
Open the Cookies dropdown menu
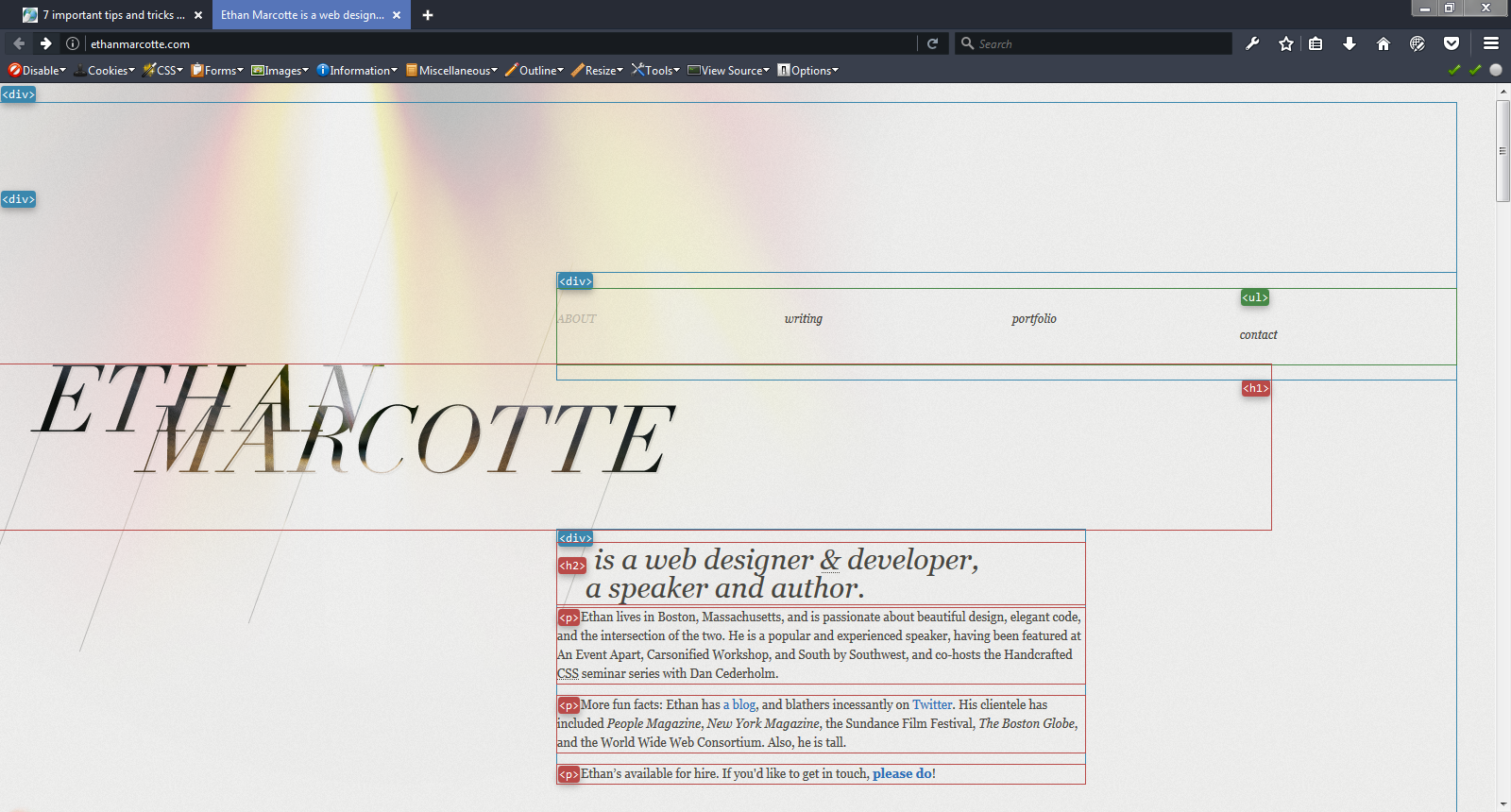click(x=104, y=70)
